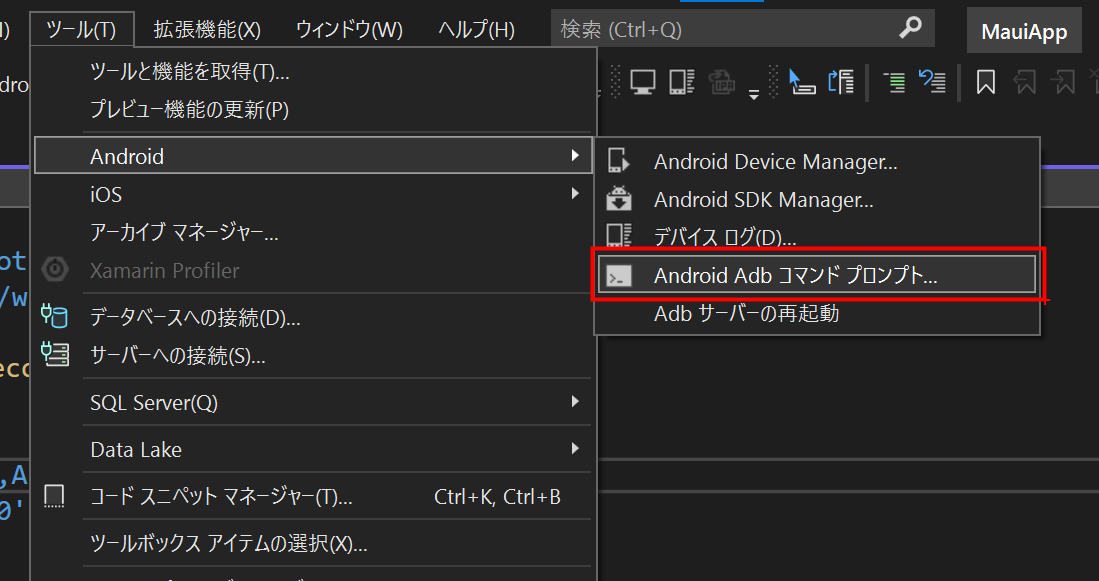Click the database connection icon
This screenshot has width=1099, height=581.
55,316
